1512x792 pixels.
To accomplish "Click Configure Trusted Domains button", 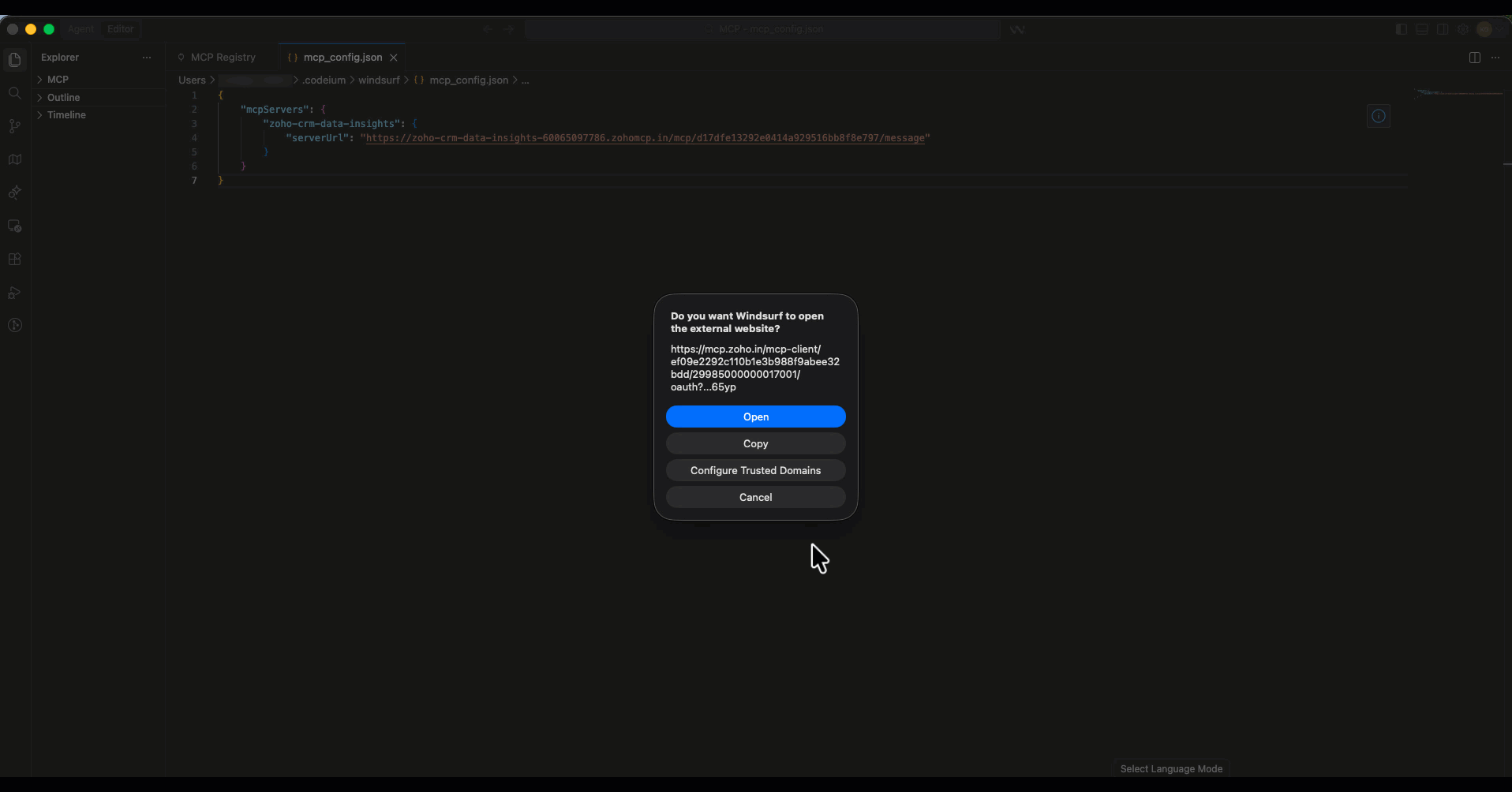I will pos(756,470).
